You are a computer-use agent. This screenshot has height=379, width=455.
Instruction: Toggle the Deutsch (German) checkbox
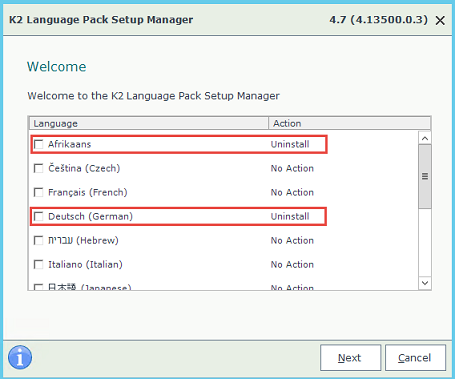[x=39, y=216]
